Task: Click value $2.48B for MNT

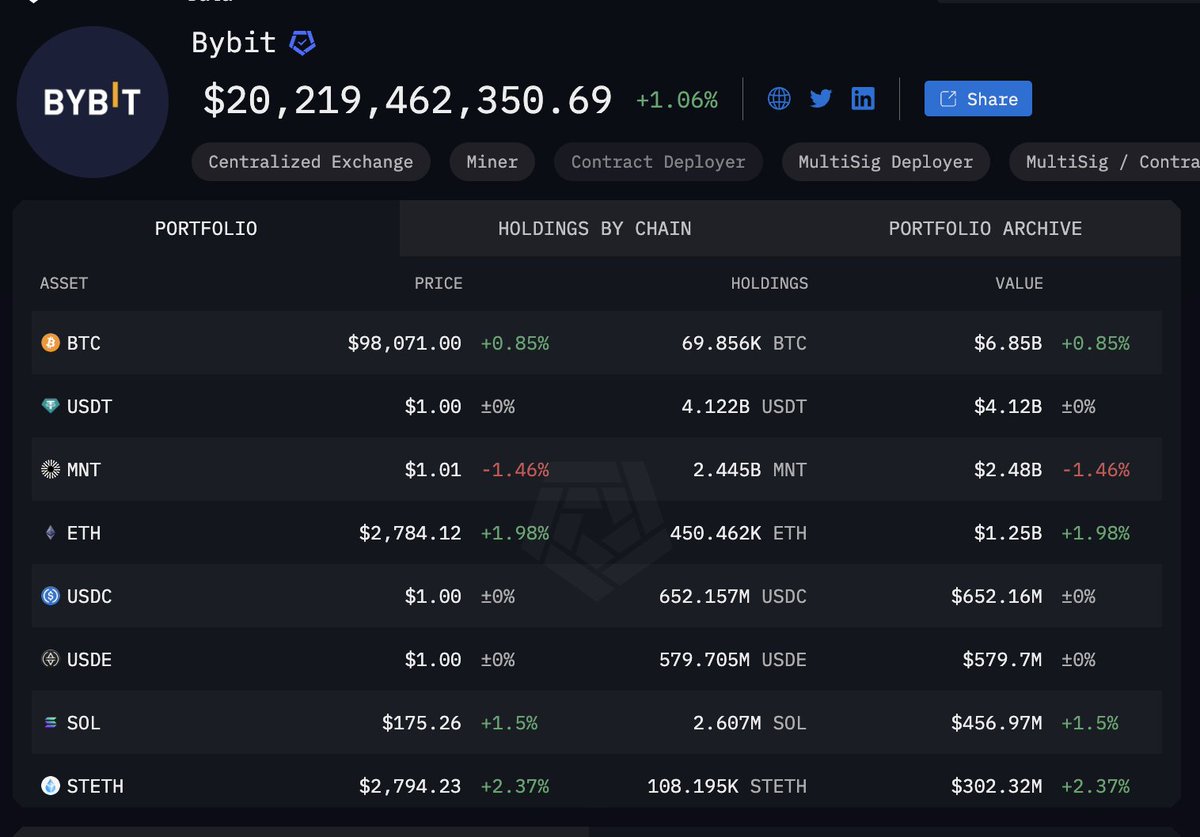Action: coord(1008,469)
